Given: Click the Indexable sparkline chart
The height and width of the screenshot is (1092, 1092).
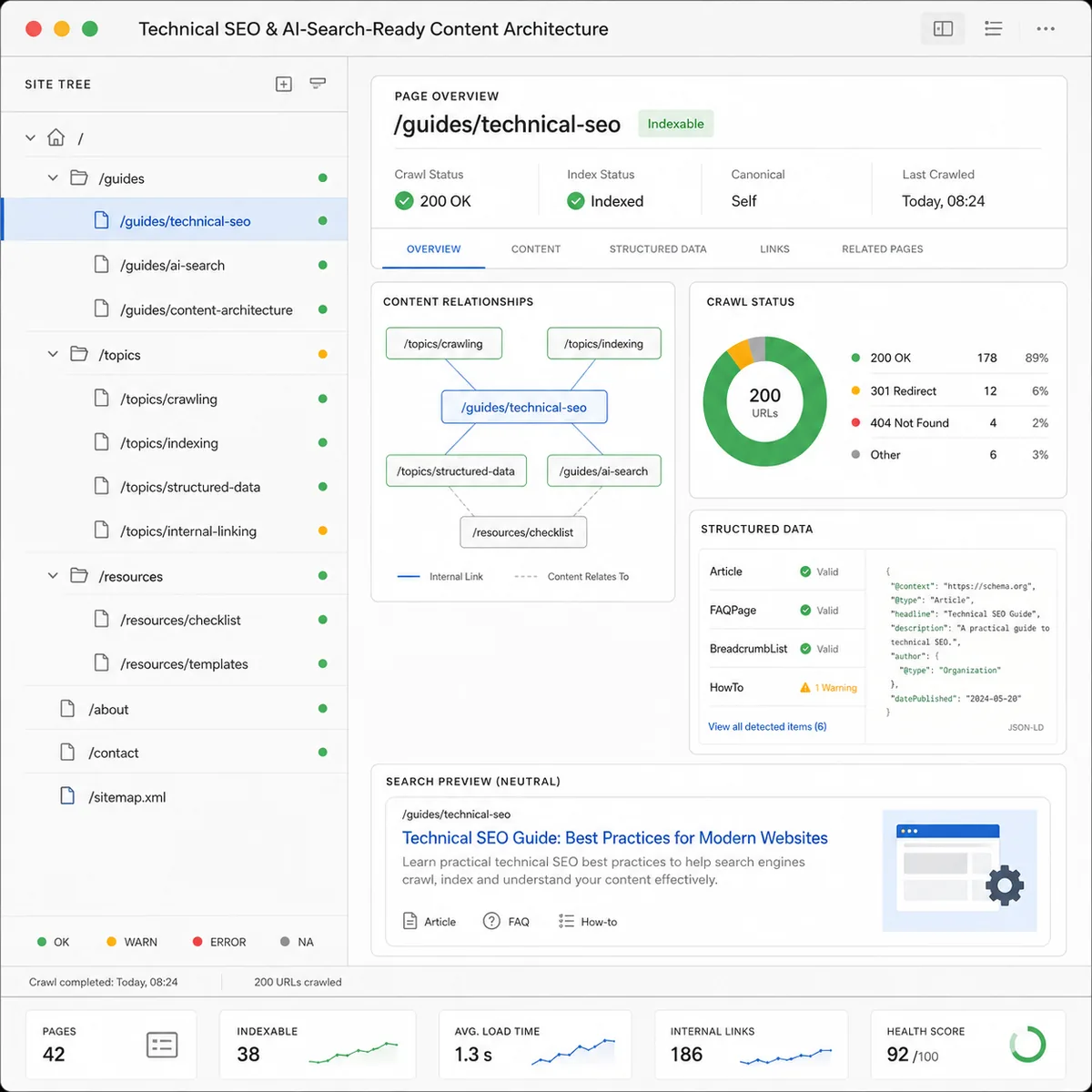Looking at the screenshot, I should 353,1053.
